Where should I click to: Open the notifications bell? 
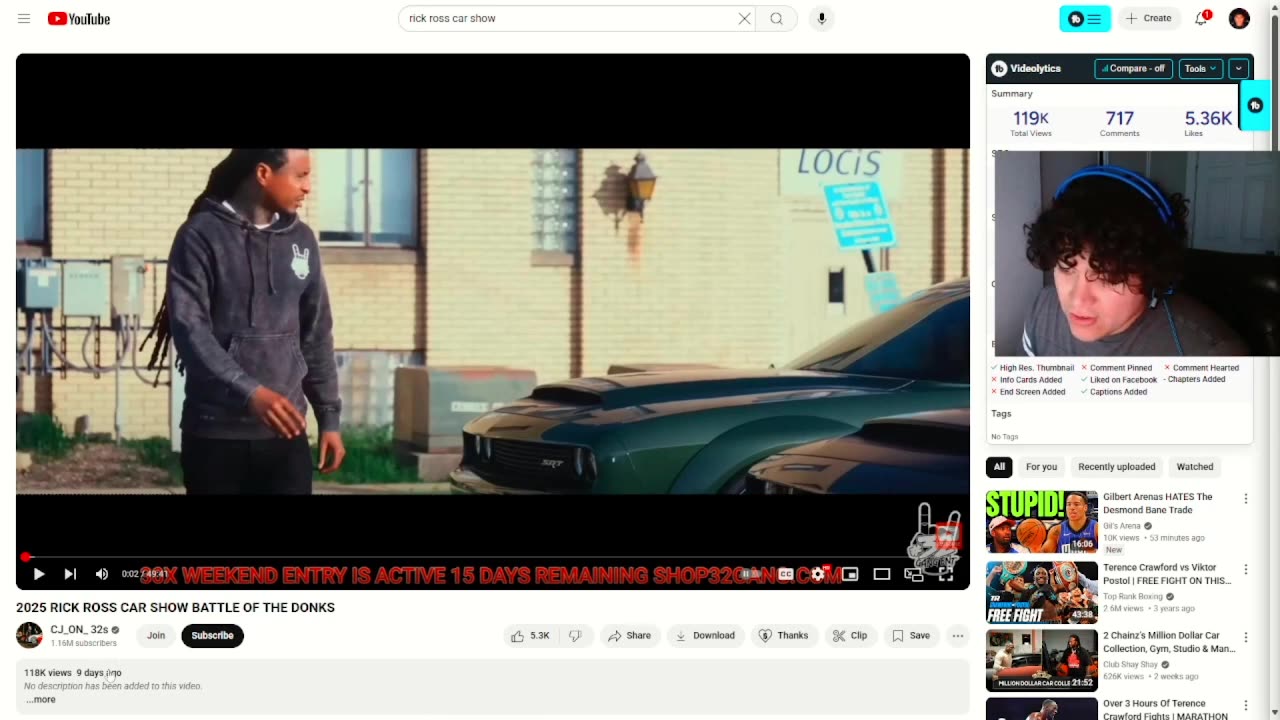(1202, 19)
